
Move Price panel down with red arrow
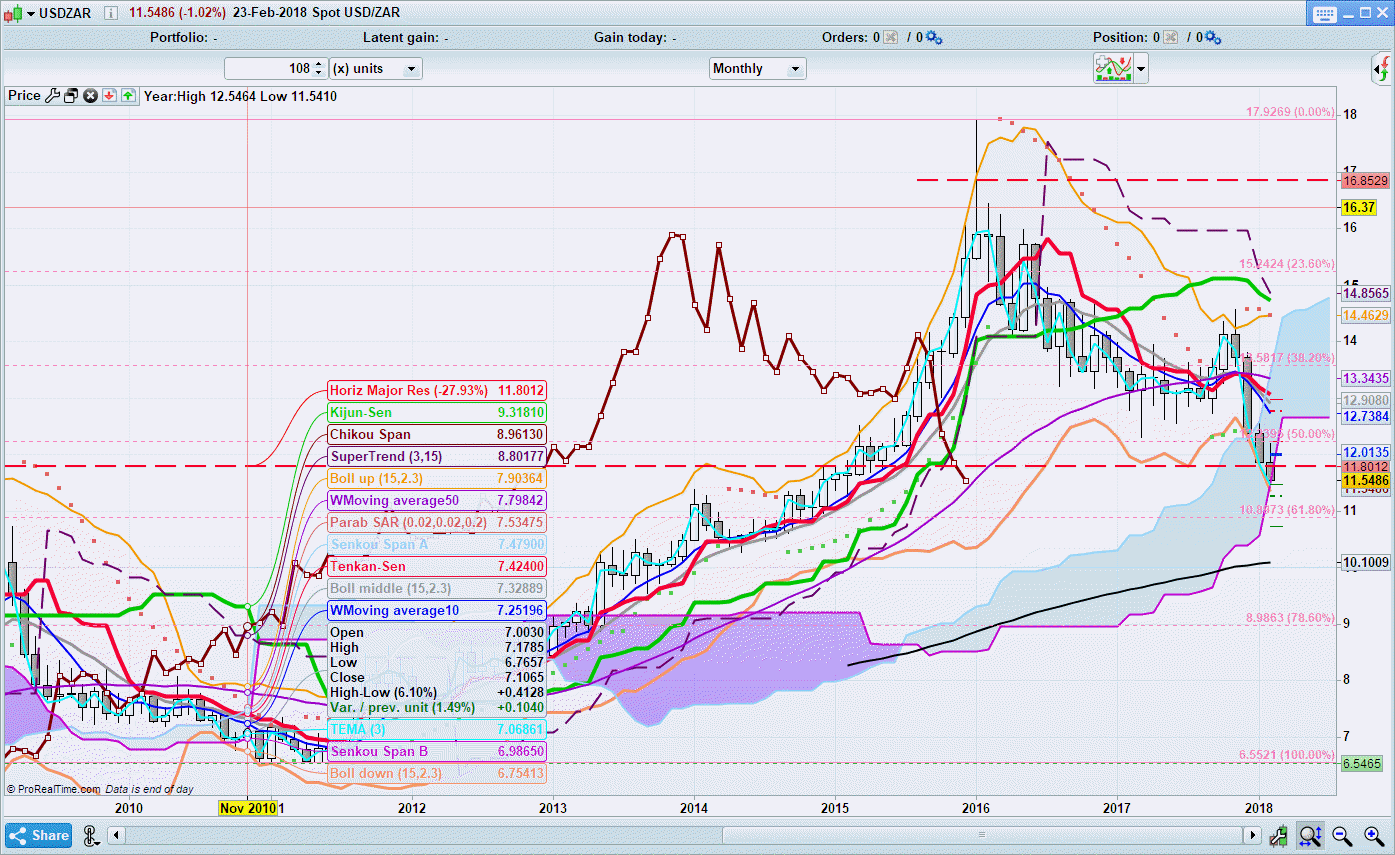(109, 96)
